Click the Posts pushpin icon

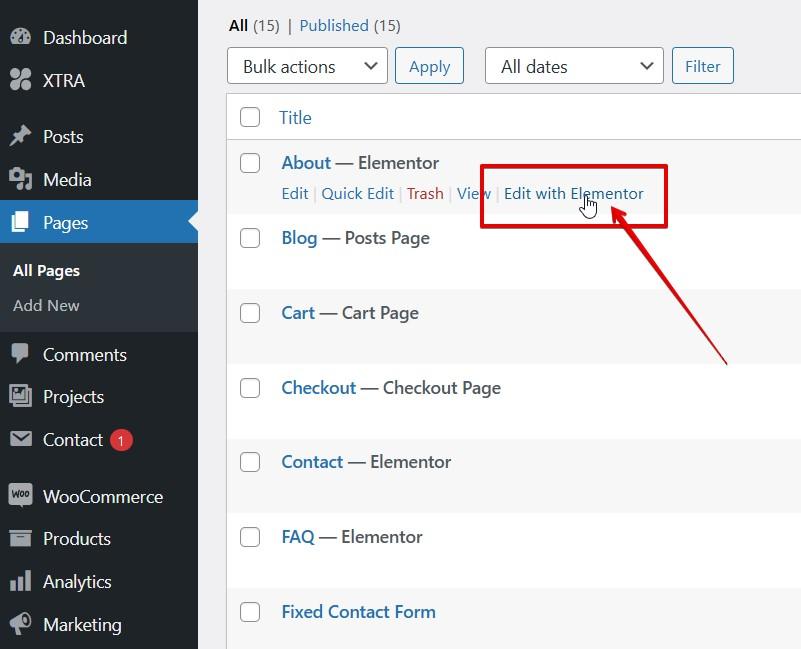pyautogui.click(x=21, y=137)
